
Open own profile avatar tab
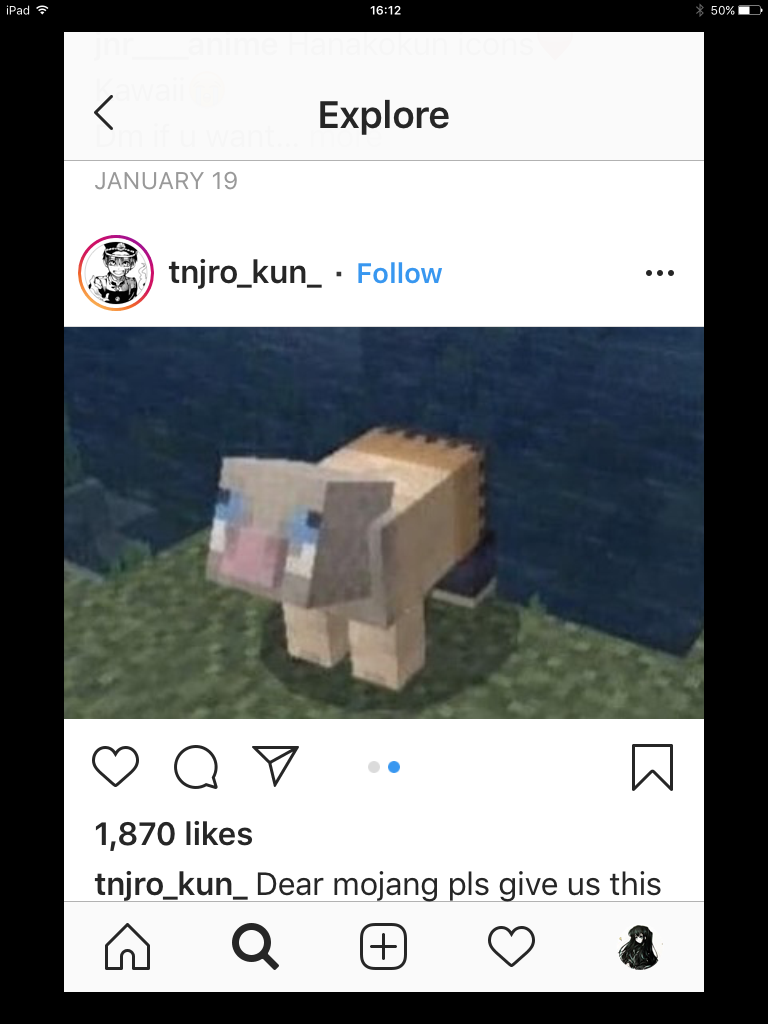tap(639, 946)
